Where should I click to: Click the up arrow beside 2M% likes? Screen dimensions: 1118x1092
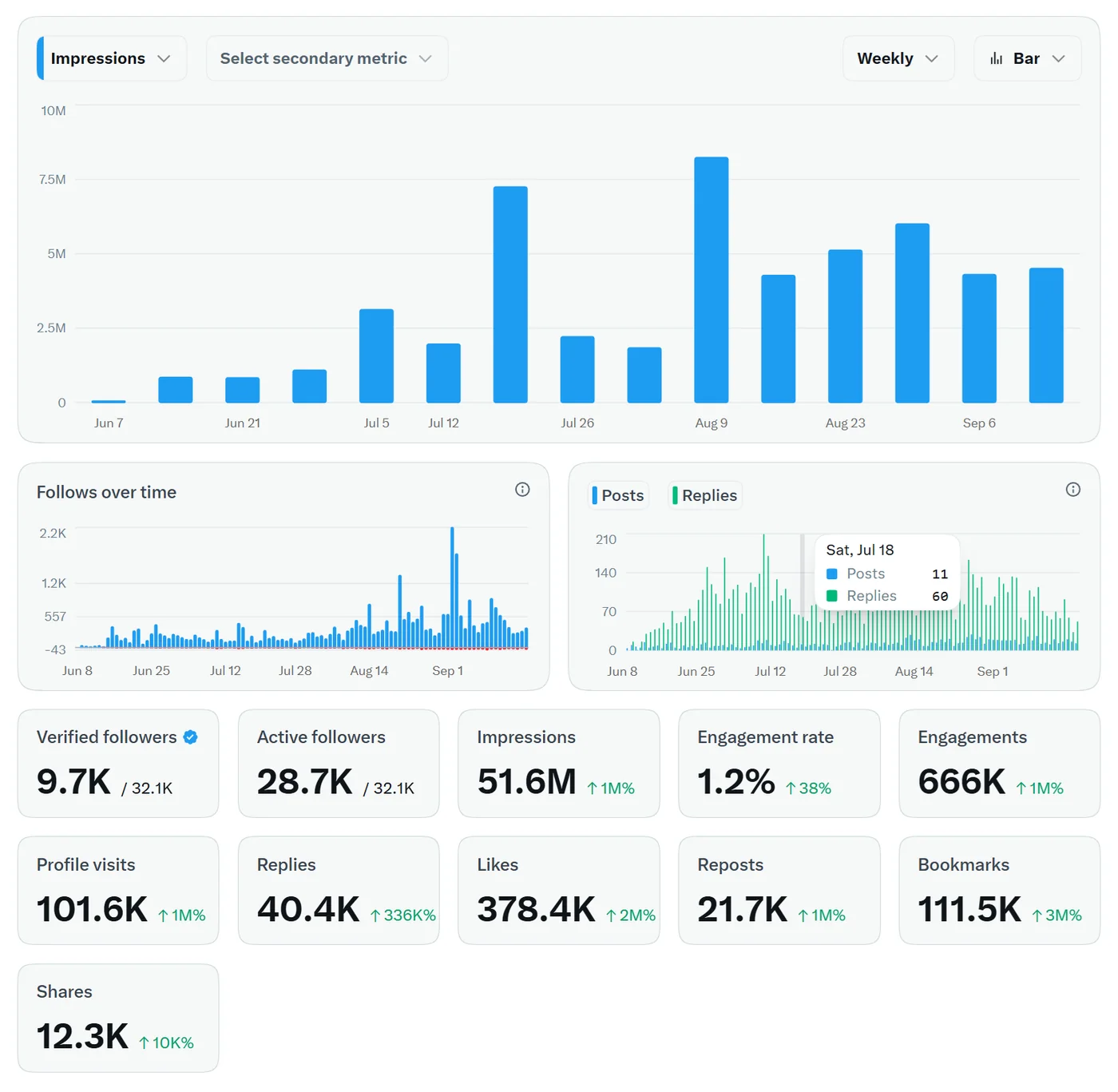pyautogui.click(x=611, y=915)
